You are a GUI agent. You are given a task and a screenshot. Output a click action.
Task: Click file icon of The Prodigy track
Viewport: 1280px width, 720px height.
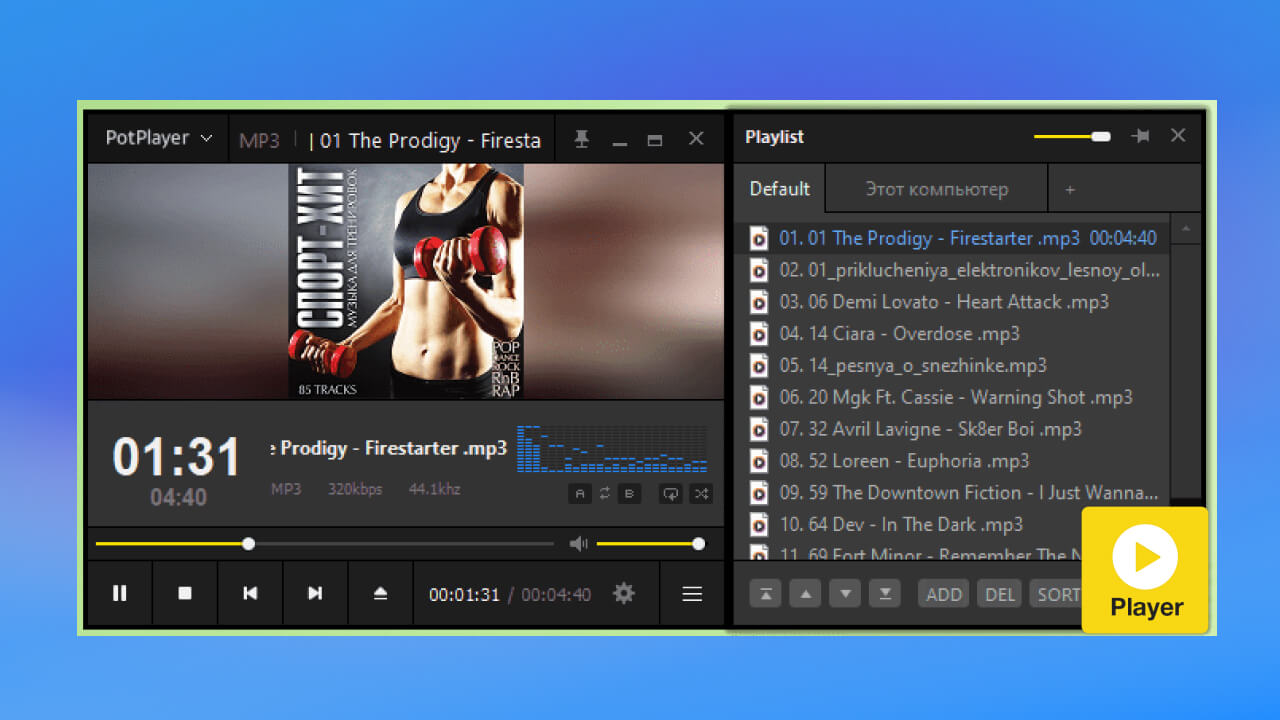759,238
